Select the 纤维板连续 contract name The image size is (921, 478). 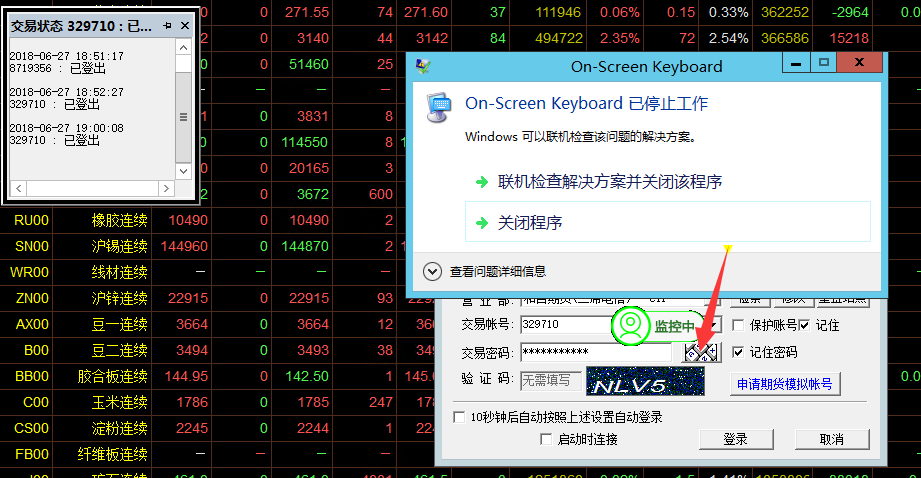(112, 454)
